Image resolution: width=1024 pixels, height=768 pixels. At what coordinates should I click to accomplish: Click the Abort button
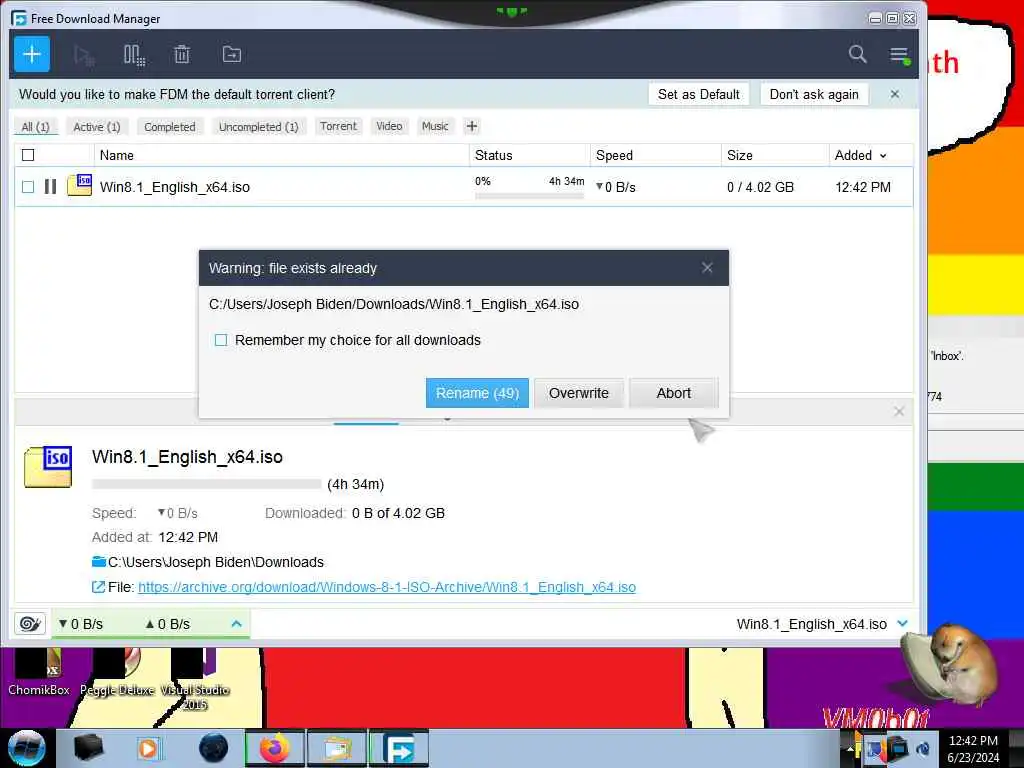pyautogui.click(x=673, y=393)
